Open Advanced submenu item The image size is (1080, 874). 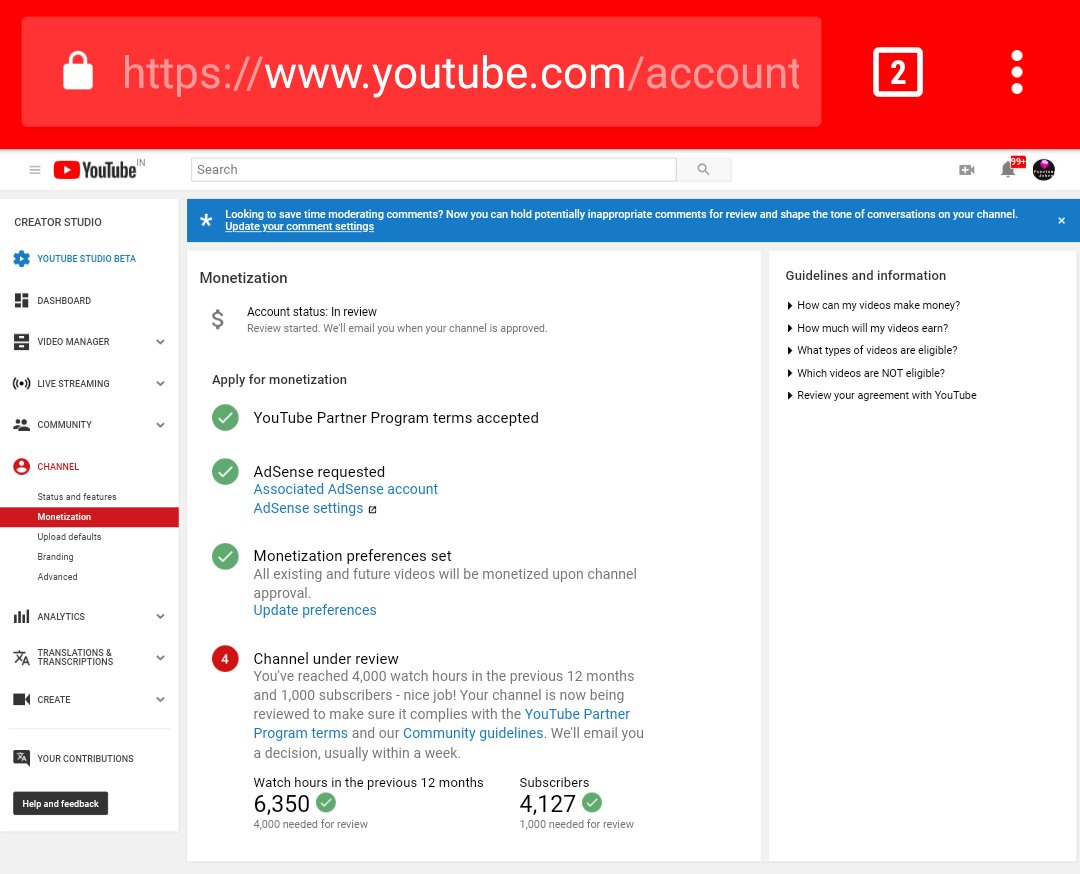click(57, 576)
